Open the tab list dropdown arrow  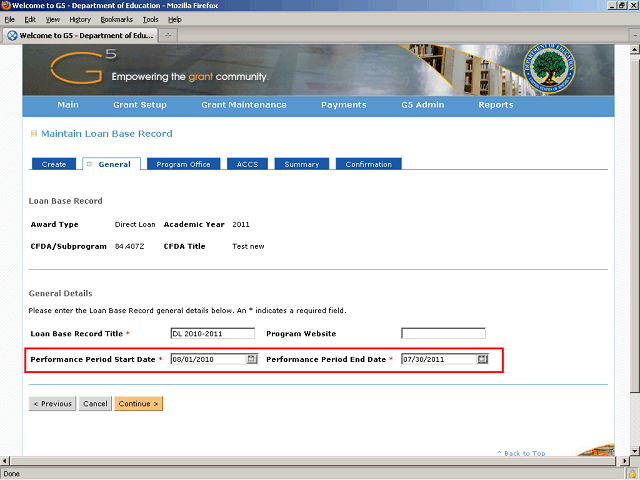(635, 36)
